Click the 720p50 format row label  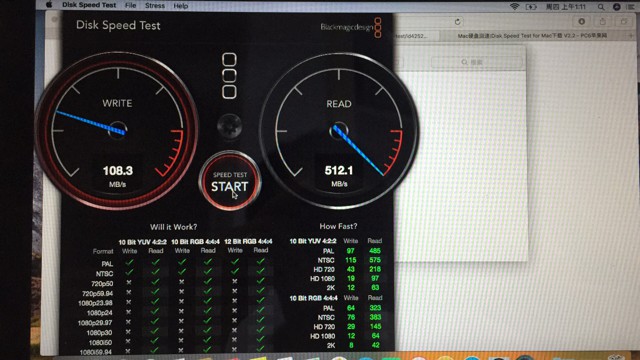tap(102, 283)
